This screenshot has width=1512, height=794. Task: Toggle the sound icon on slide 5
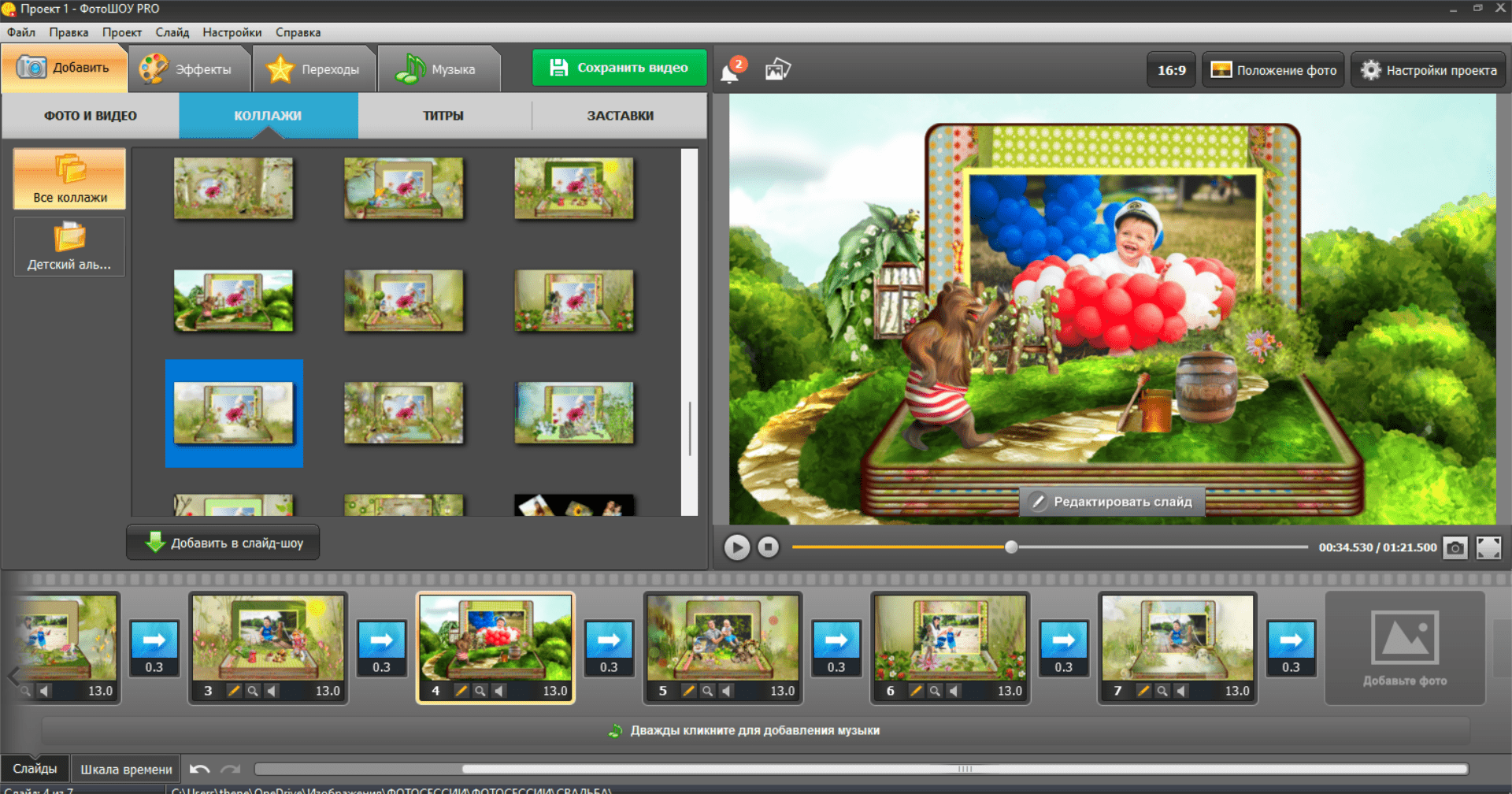click(x=727, y=691)
